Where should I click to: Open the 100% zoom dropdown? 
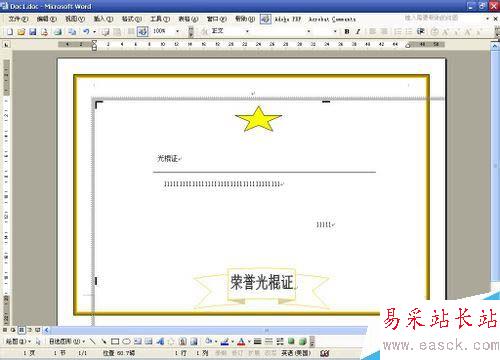[177, 31]
